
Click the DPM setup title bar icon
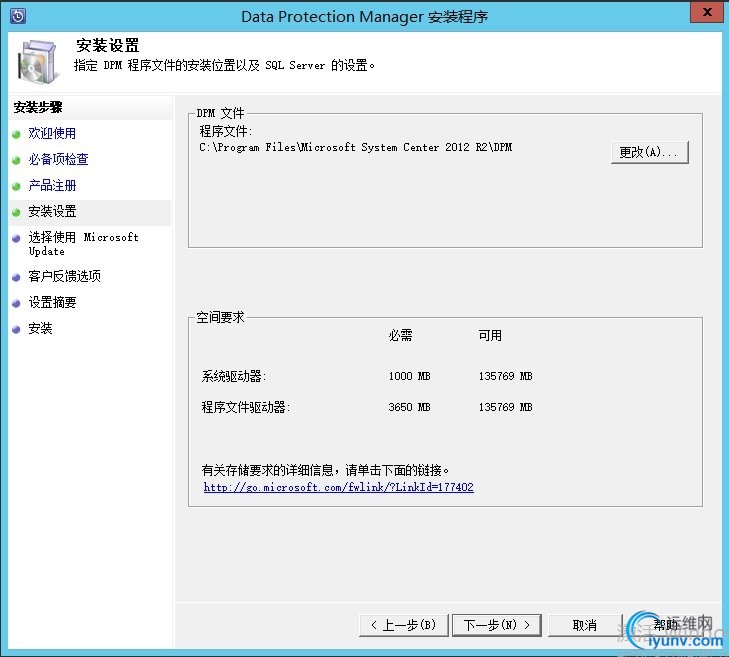[x=18, y=16]
